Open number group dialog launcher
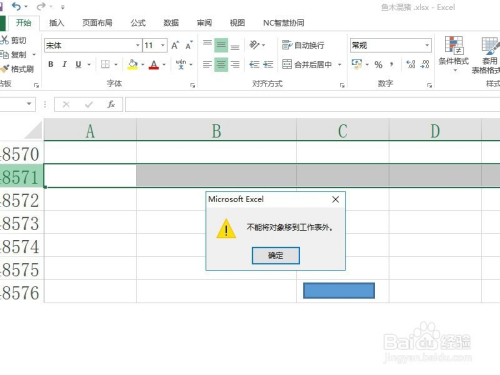Image resolution: width=500 pixels, height=375 pixels. (429, 85)
